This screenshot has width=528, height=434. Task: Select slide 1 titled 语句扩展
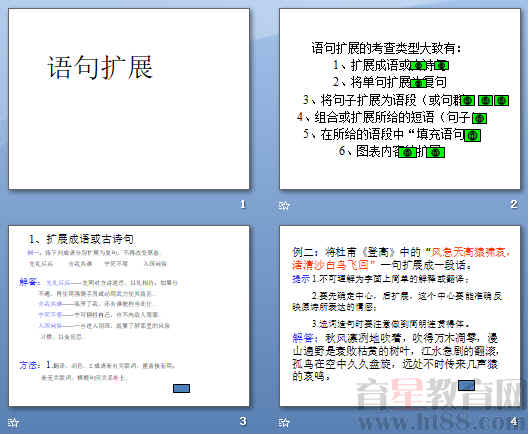tap(129, 99)
